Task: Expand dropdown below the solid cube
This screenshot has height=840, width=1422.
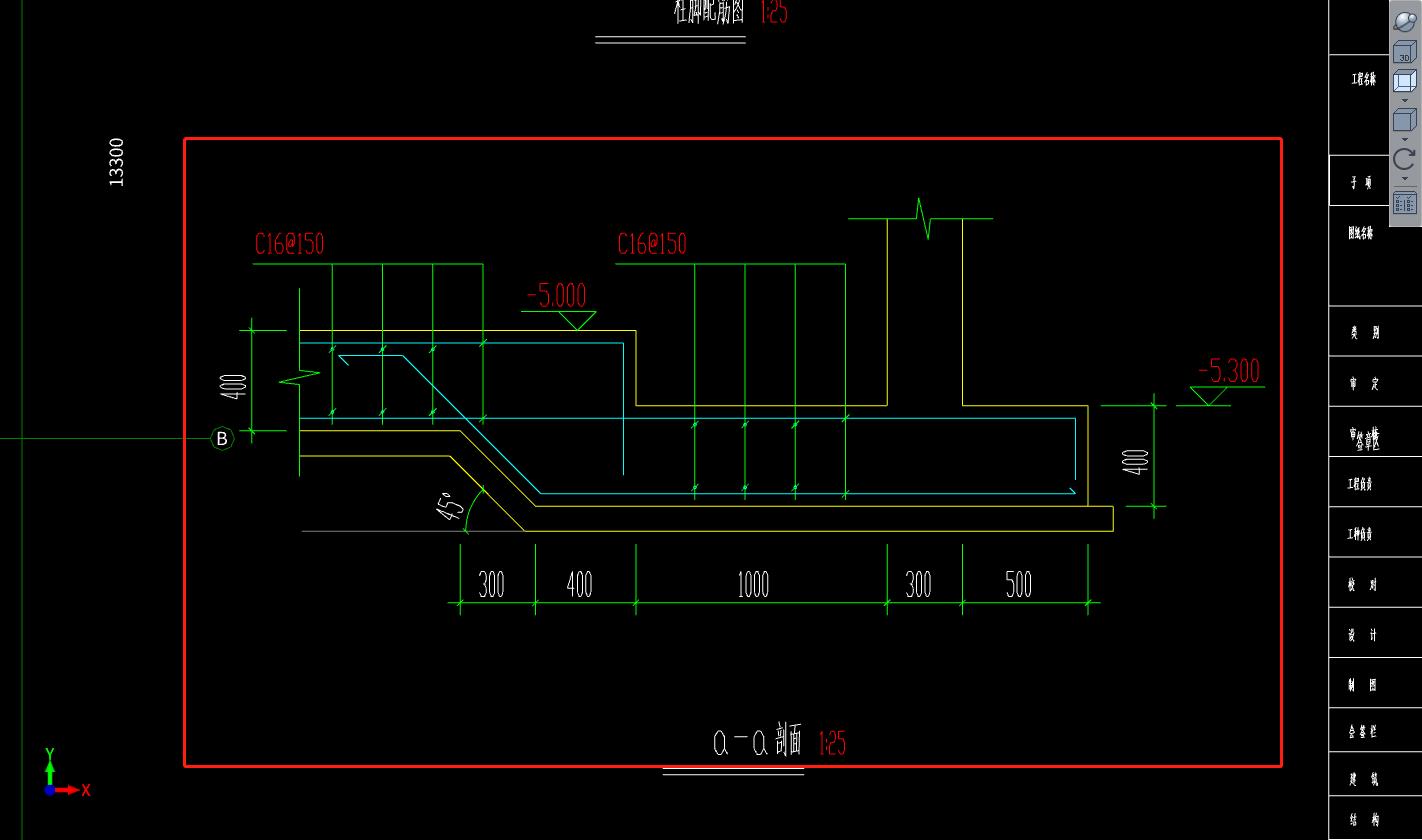Action: tap(1405, 139)
